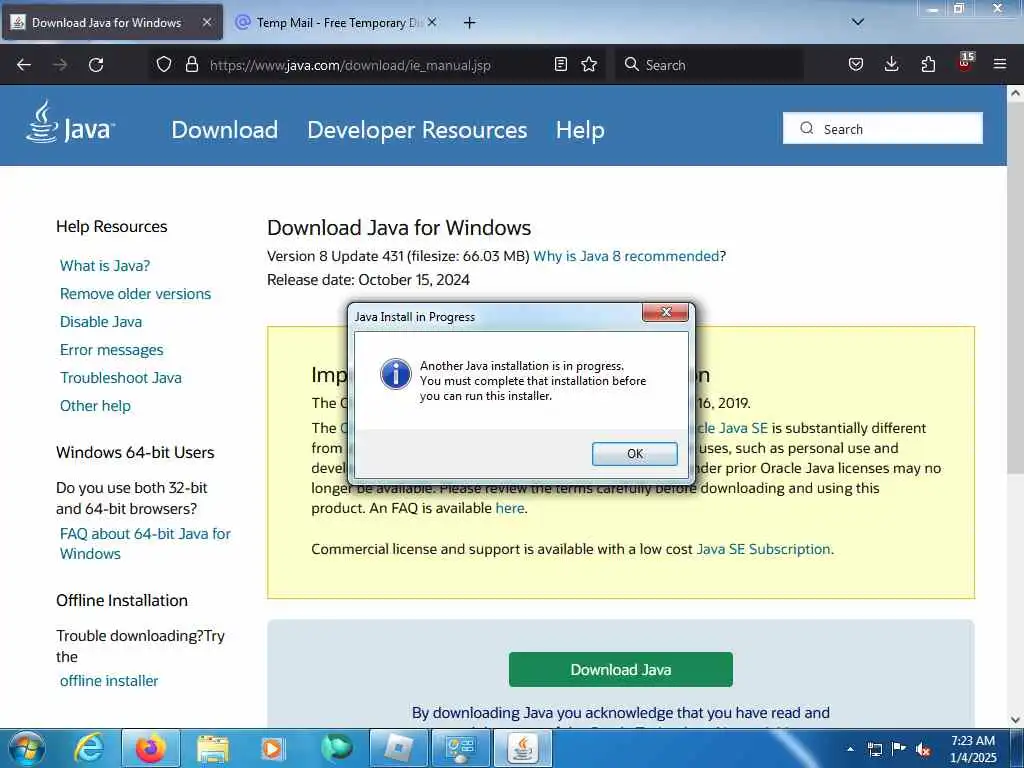Open the What is Java? link
Viewport: 1024px width, 768px height.
tap(104, 266)
